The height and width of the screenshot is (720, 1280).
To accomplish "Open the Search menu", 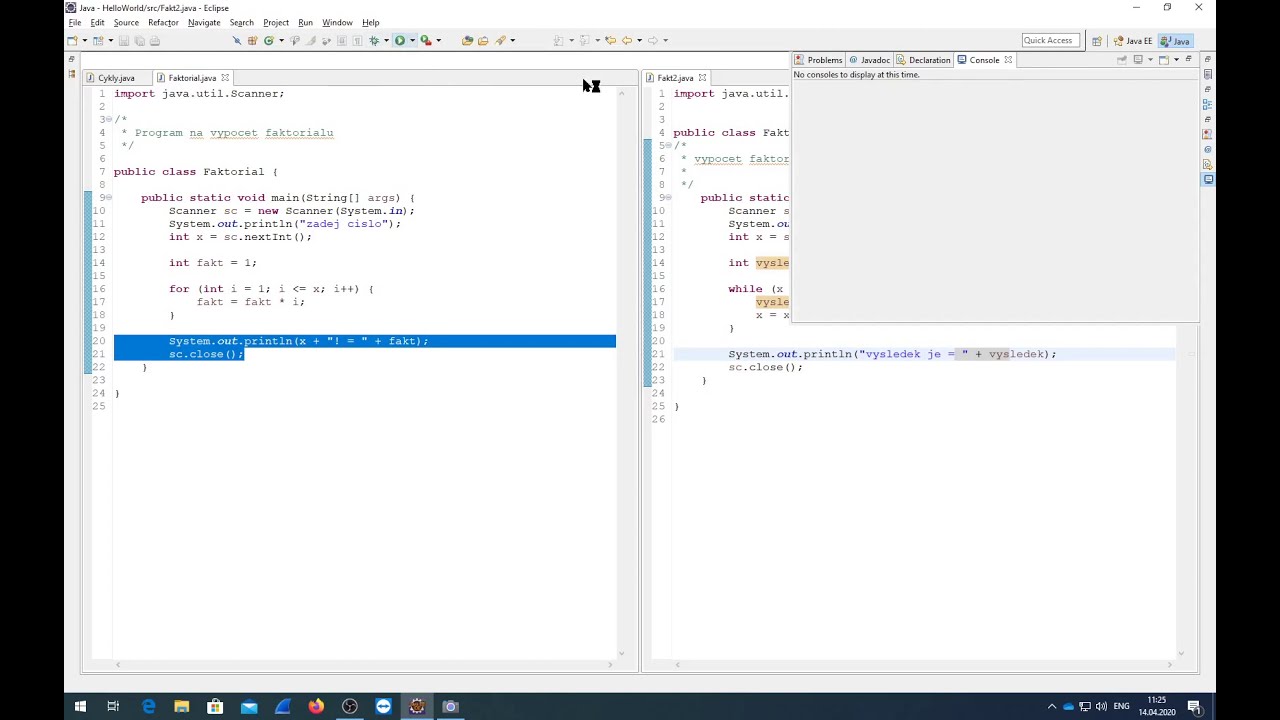I will (241, 22).
